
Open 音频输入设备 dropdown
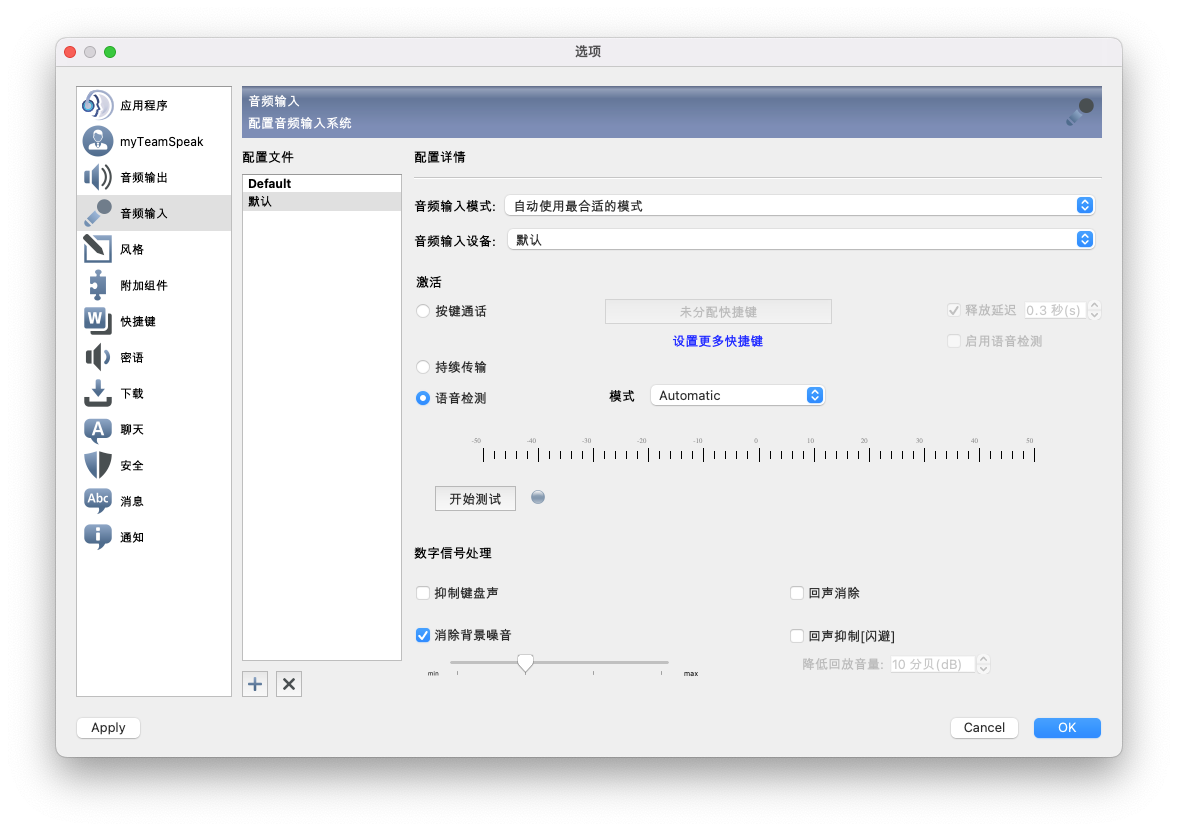799,240
